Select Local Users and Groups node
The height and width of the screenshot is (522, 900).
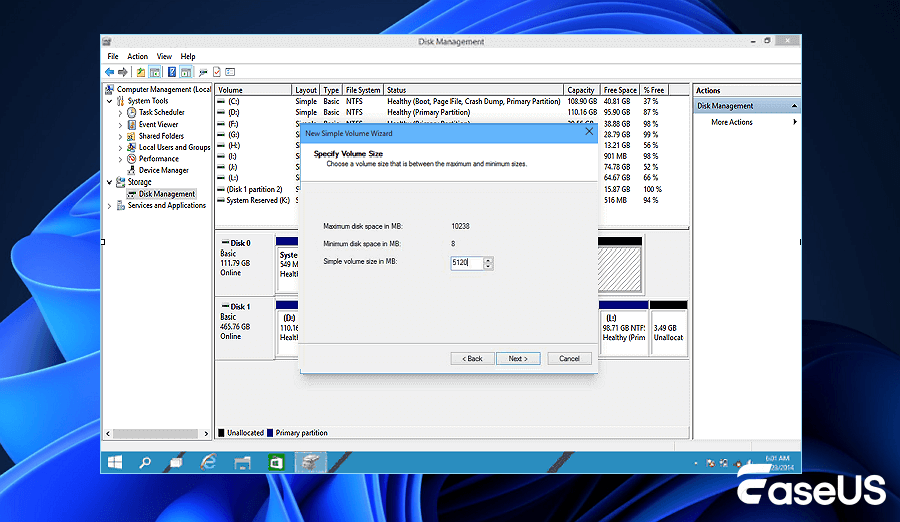tap(174, 148)
